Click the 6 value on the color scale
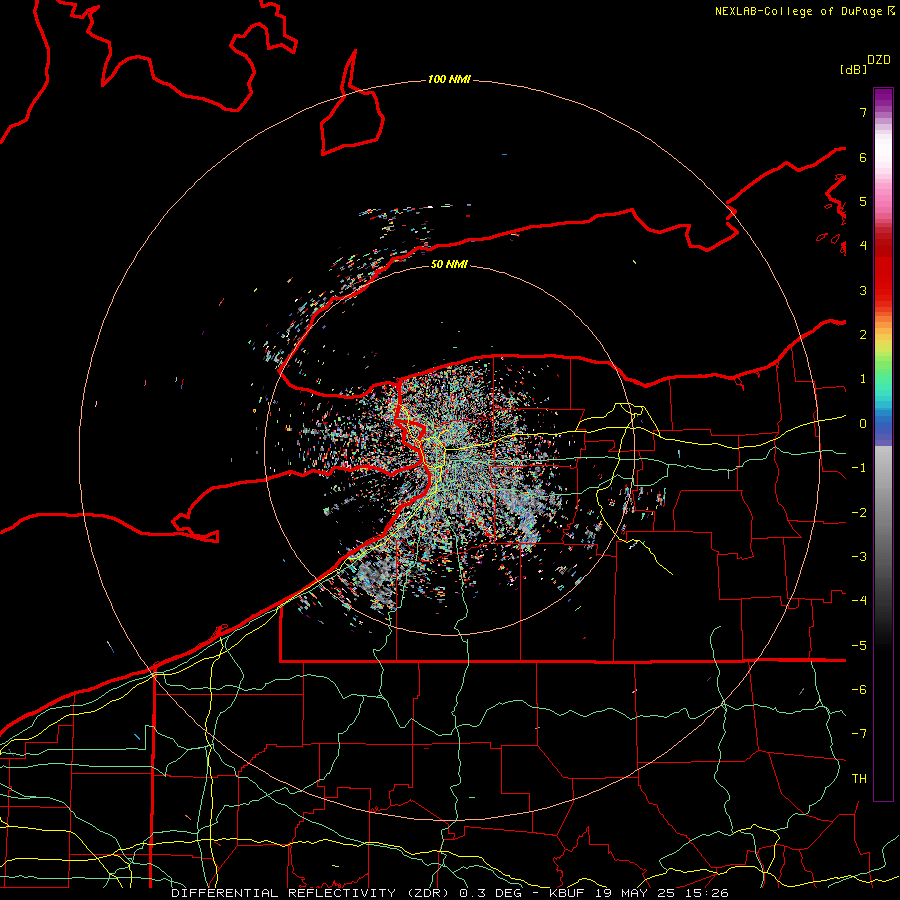This screenshot has width=900, height=900. (863, 157)
